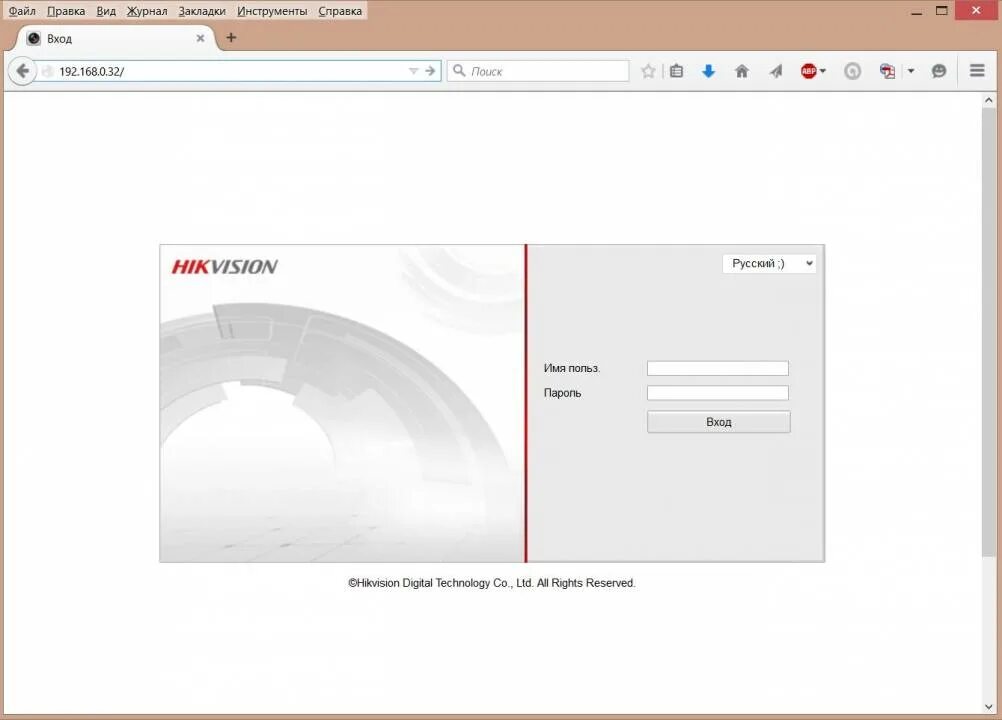Open the Файл menu
The image size is (1002, 720).
tap(22, 11)
